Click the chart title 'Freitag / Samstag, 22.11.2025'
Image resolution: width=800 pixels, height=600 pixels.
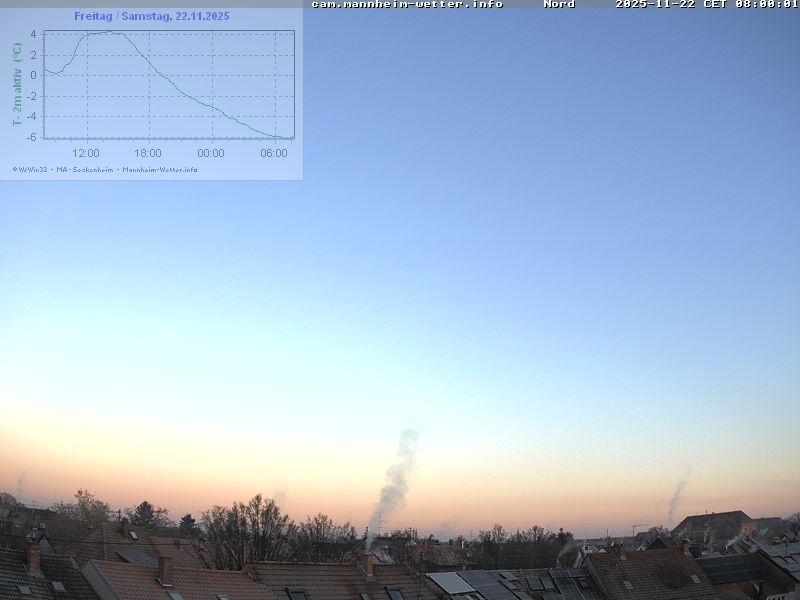[152, 16]
